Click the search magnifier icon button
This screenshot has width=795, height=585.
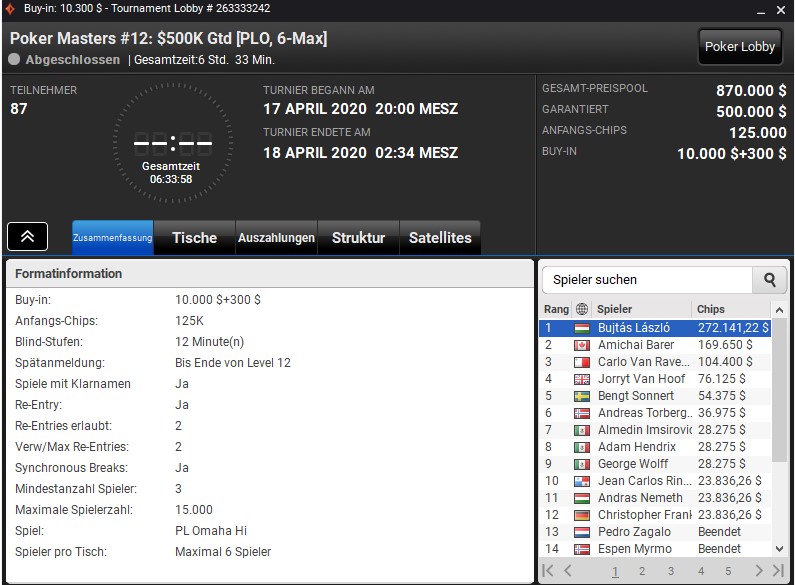(769, 280)
